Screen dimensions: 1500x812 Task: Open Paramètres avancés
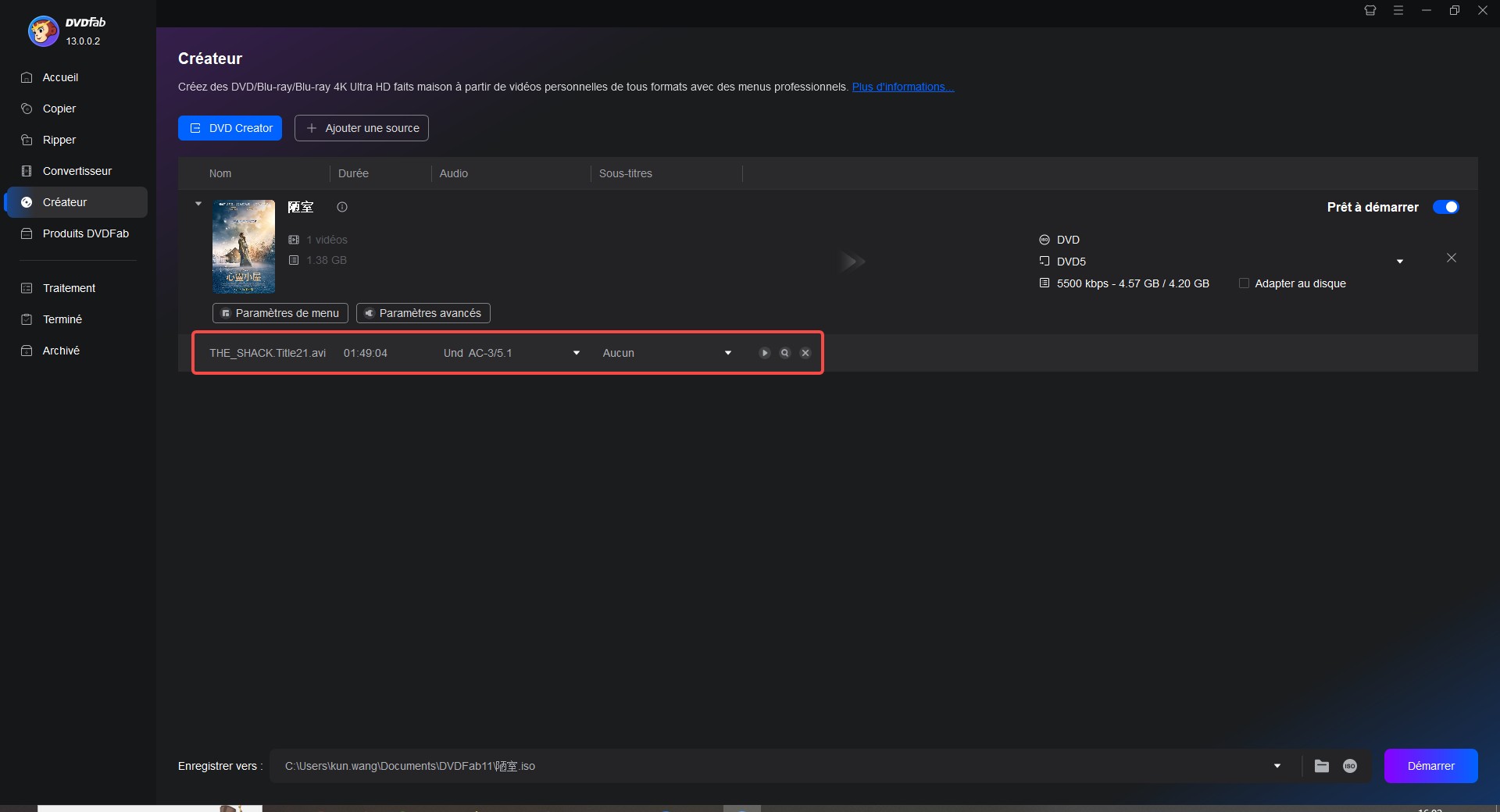coord(423,313)
